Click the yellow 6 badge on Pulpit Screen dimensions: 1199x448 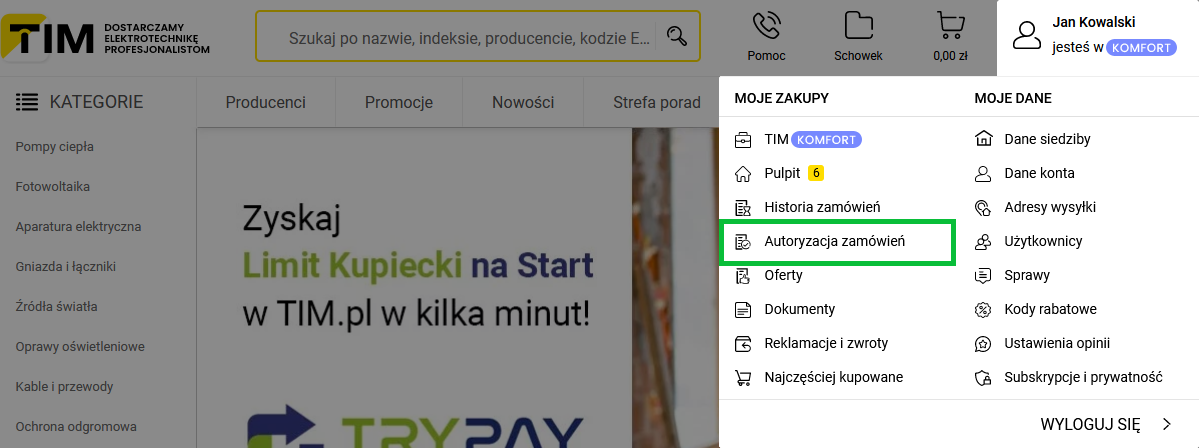[x=816, y=174]
